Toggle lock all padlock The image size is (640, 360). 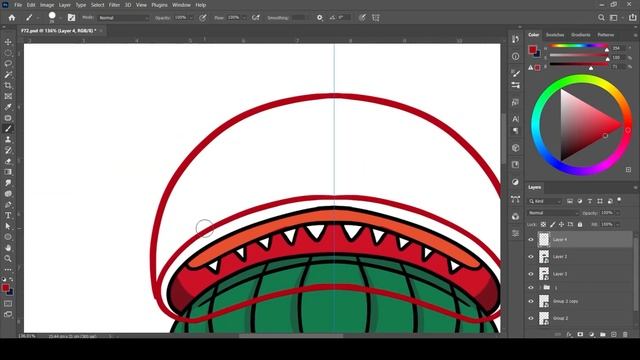coord(580,224)
